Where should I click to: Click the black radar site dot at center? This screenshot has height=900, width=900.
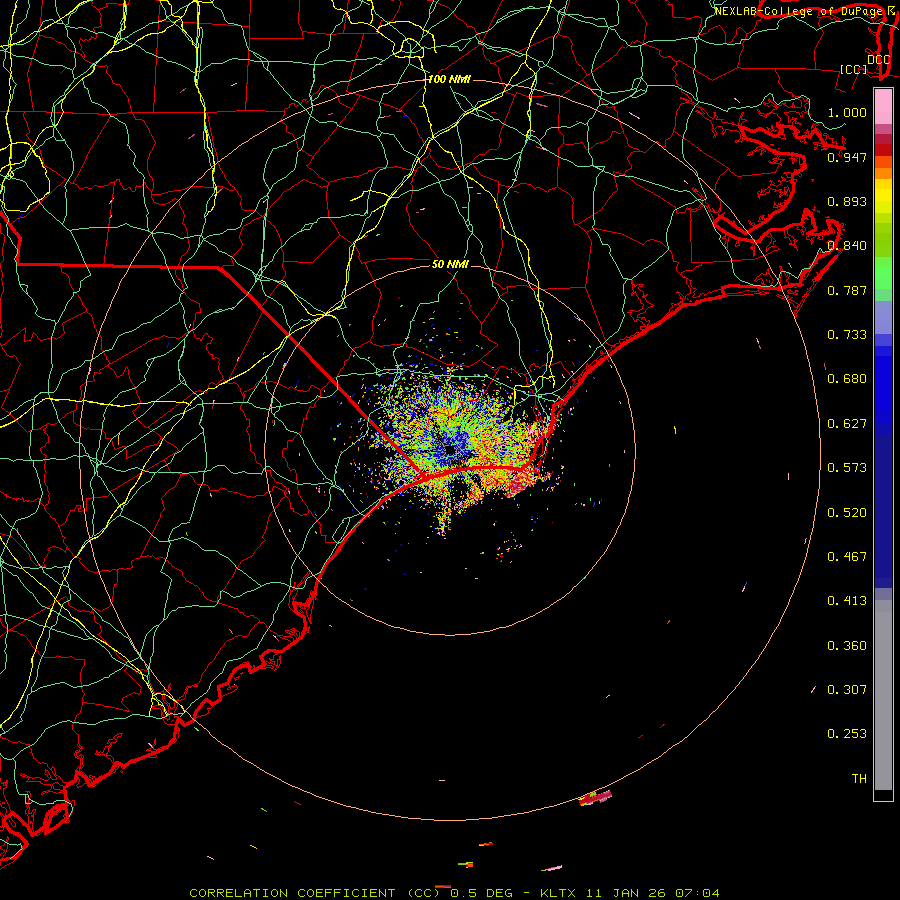[450, 451]
